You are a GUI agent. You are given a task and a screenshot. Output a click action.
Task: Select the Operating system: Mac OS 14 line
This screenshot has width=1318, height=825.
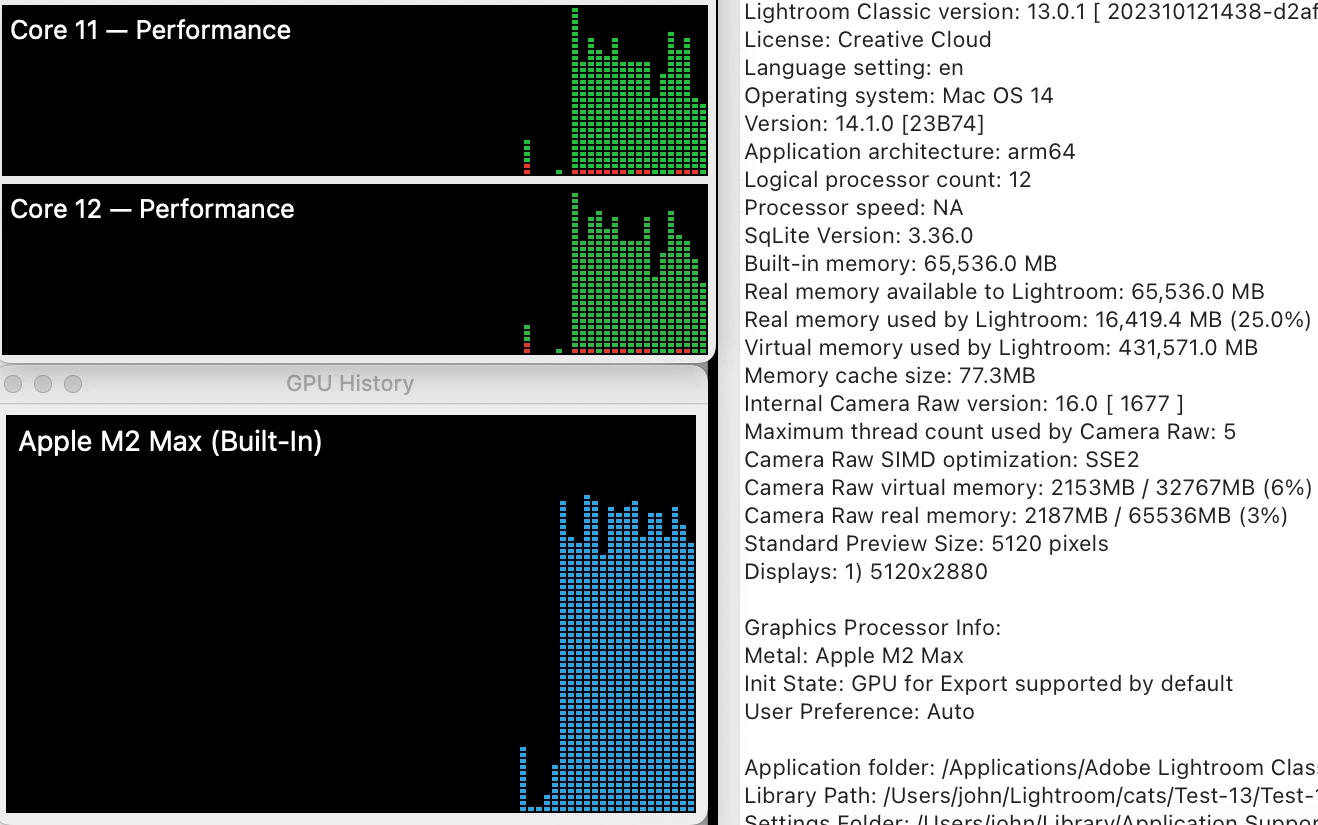(899, 96)
